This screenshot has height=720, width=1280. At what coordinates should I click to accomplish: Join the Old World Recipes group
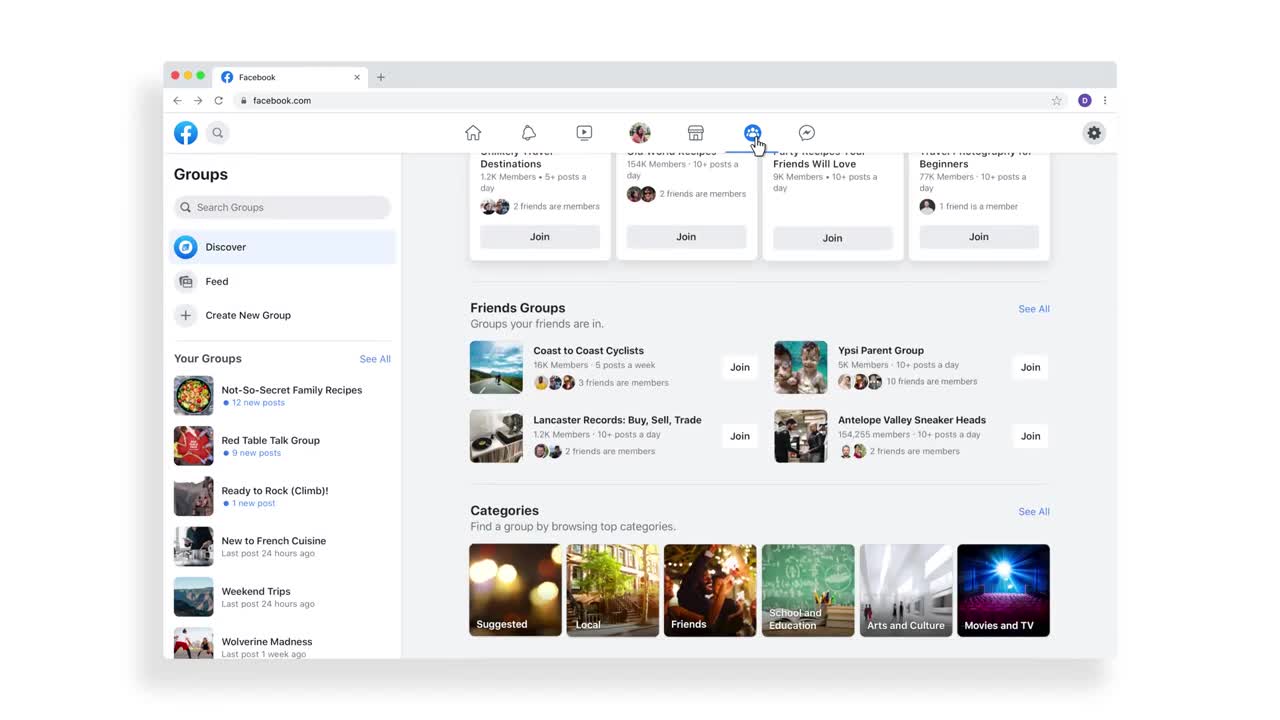pyautogui.click(x=686, y=237)
